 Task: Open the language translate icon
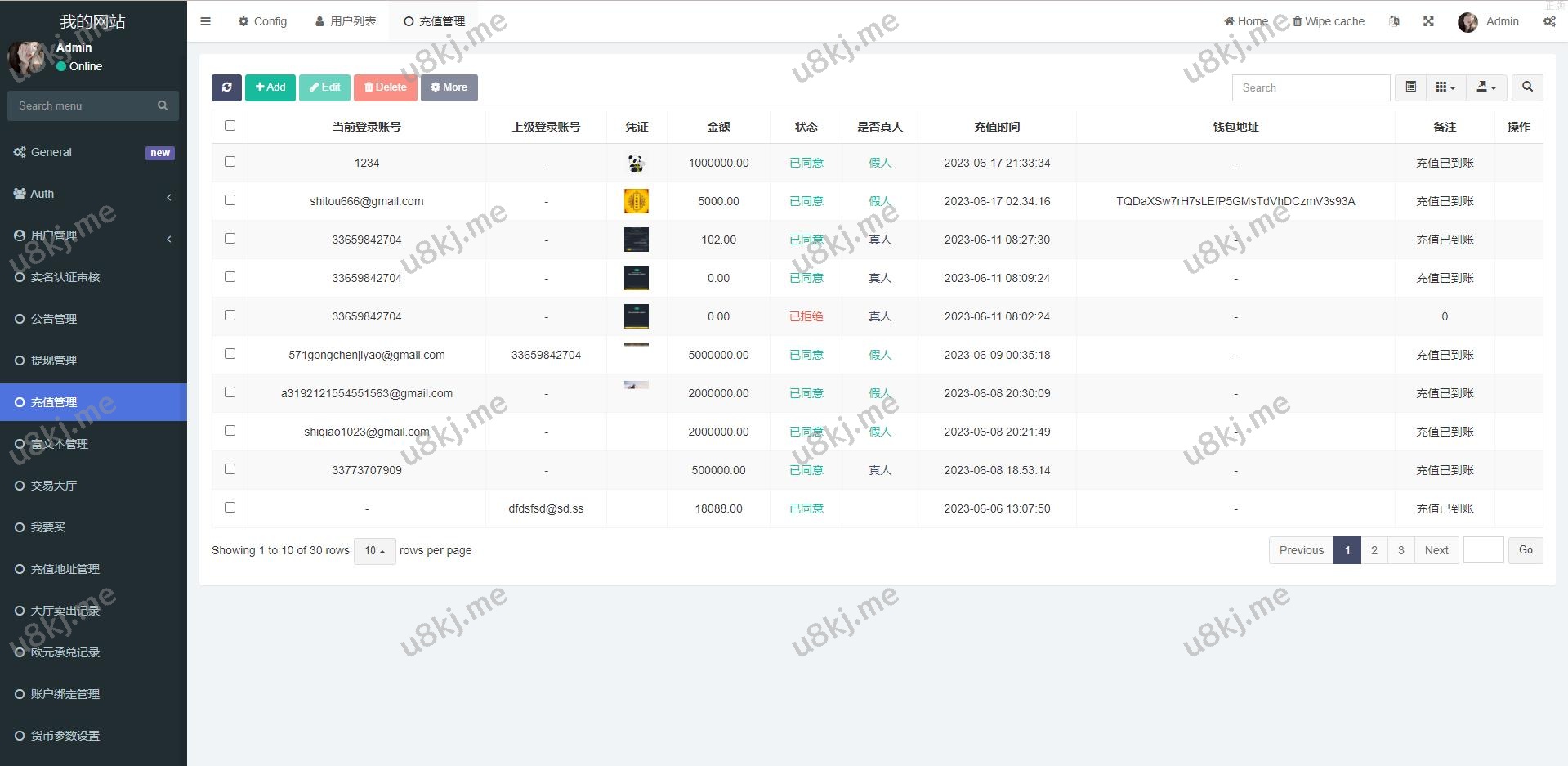point(1394,21)
